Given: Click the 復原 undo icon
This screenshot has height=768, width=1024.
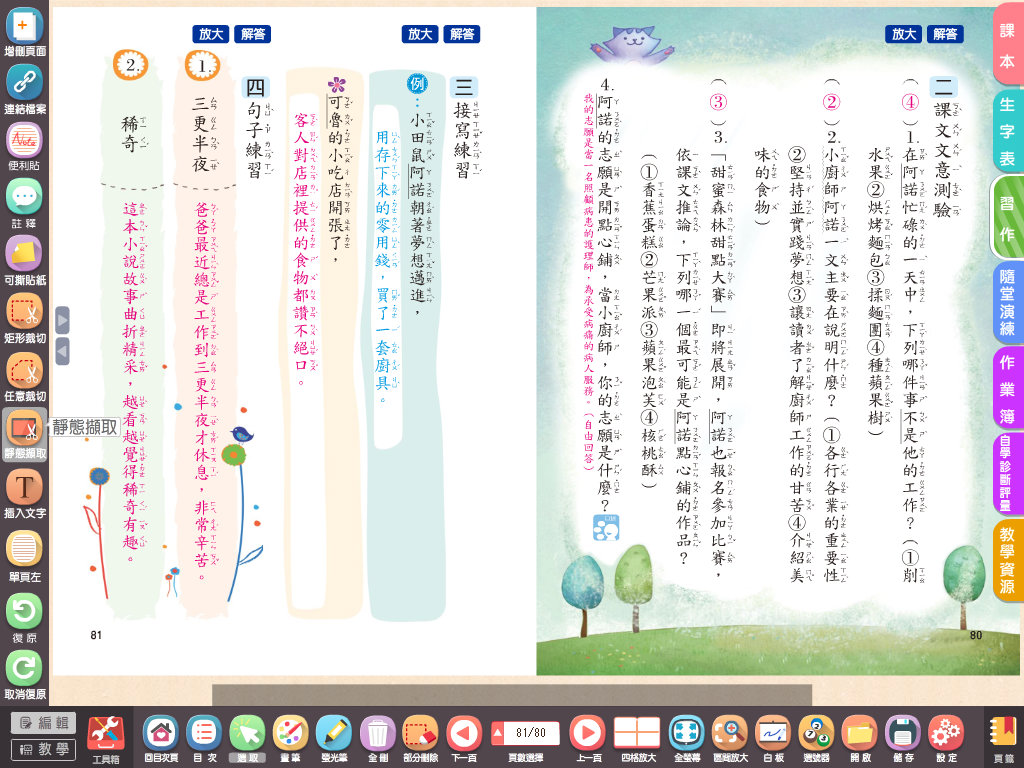Looking at the screenshot, I should coord(24,617).
